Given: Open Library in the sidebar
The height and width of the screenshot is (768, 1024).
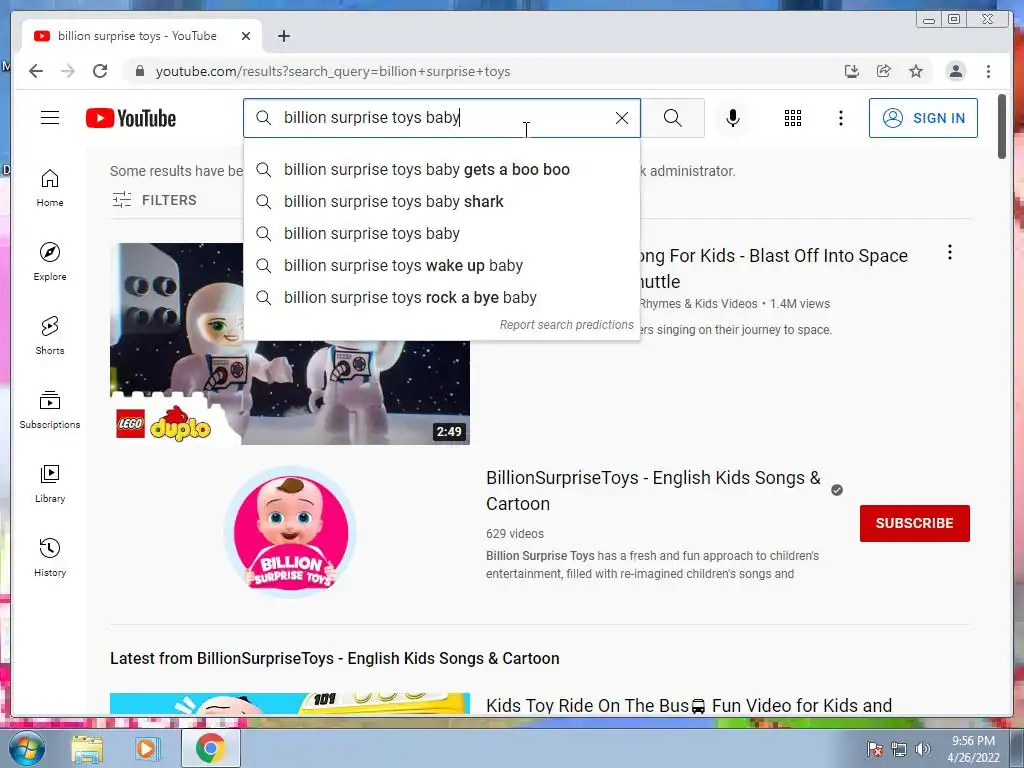Looking at the screenshot, I should [x=50, y=483].
